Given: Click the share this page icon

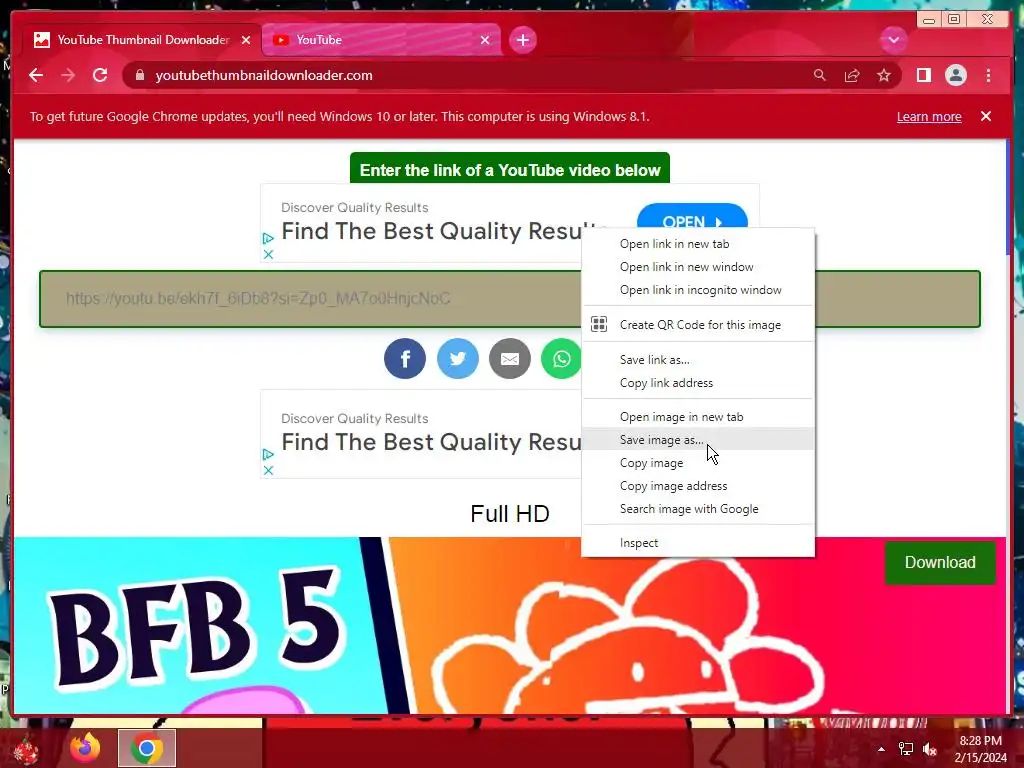Looking at the screenshot, I should tap(852, 76).
